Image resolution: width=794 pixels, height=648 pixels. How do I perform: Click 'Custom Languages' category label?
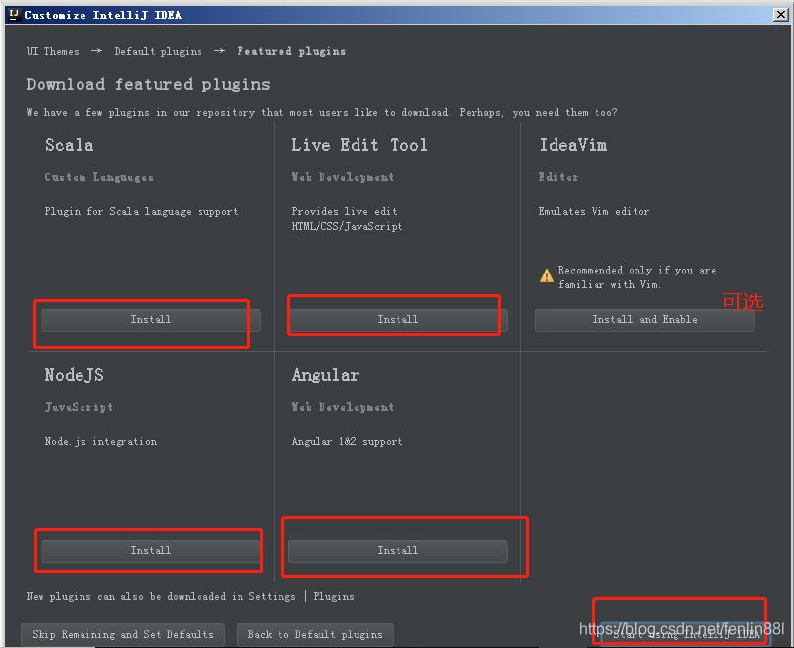(99, 177)
